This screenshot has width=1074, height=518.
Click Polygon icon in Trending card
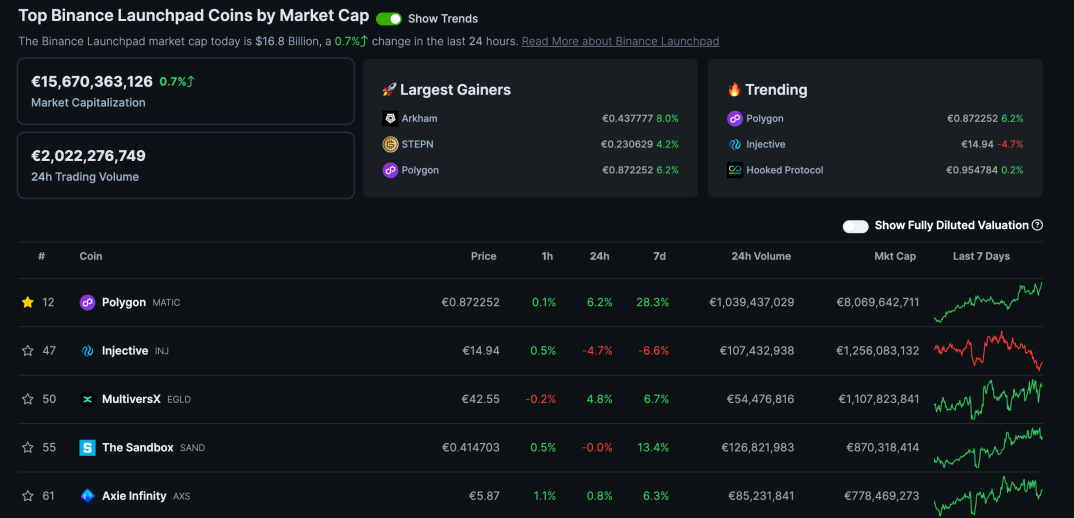(x=735, y=119)
